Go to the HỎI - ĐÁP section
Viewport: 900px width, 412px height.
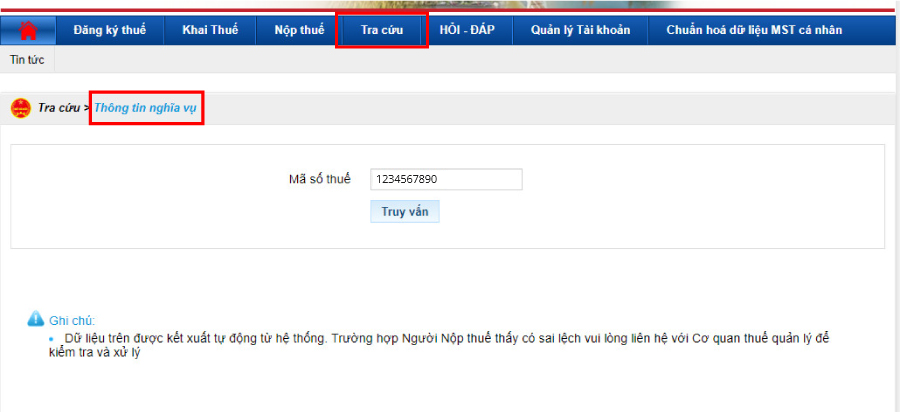pos(467,30)
